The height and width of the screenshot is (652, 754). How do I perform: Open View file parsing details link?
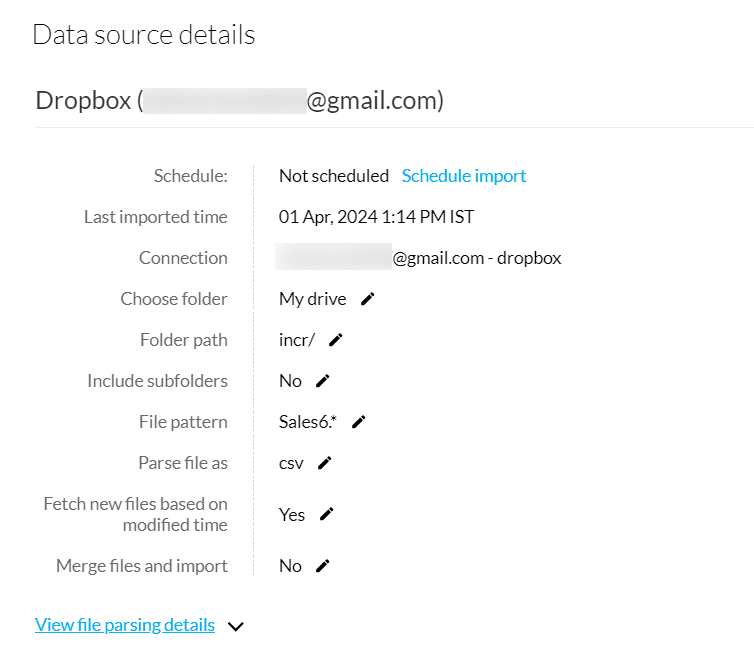125,625
